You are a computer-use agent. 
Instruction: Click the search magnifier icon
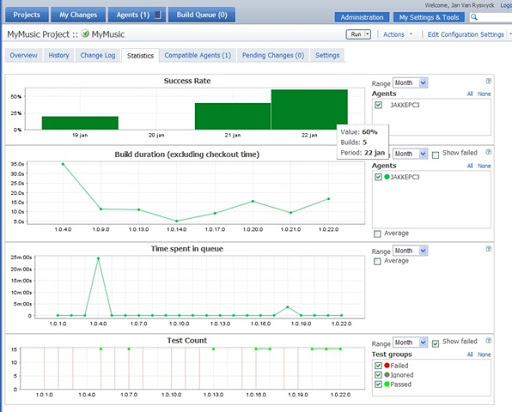coord(474,17)
